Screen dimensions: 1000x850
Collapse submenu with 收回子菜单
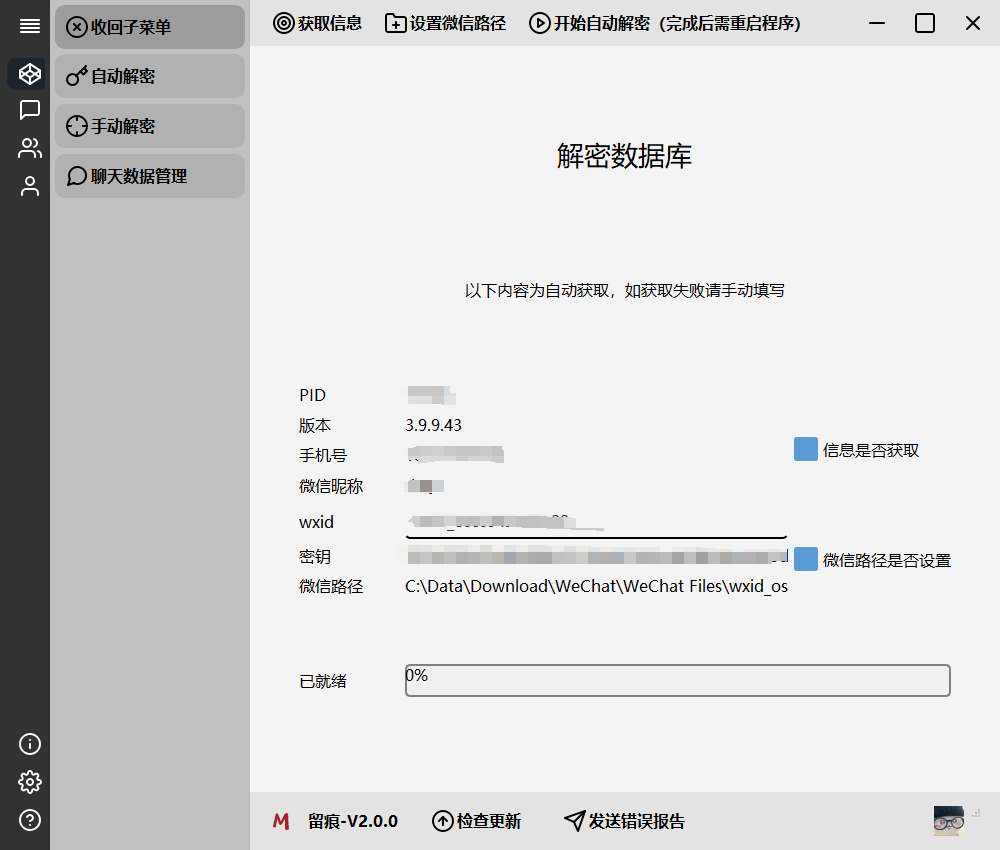pyautogui.click(x=150, y=27)
